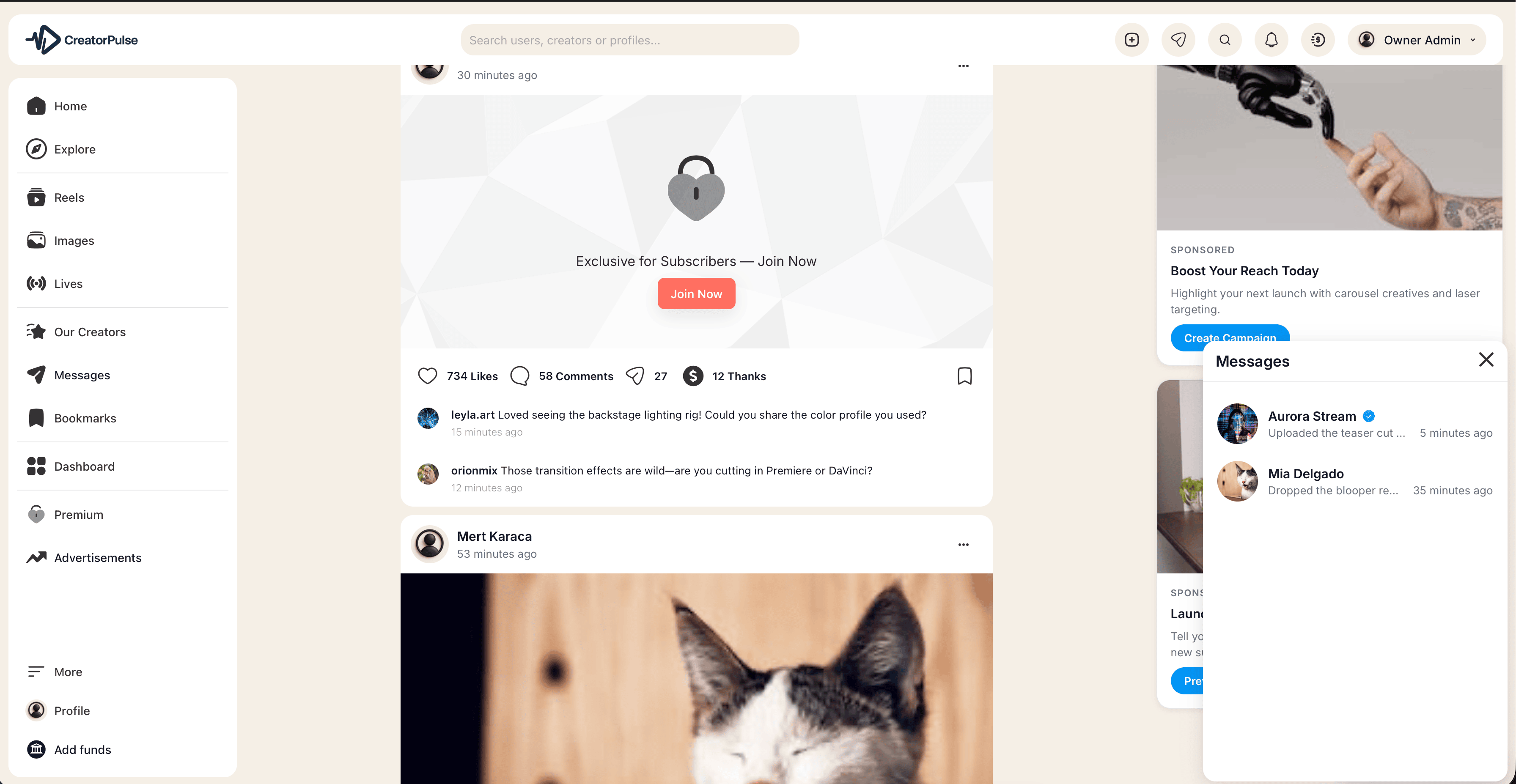Open comments via 58 Comments bubble
Screen dimensions: 1516x784
pos(520,376)
